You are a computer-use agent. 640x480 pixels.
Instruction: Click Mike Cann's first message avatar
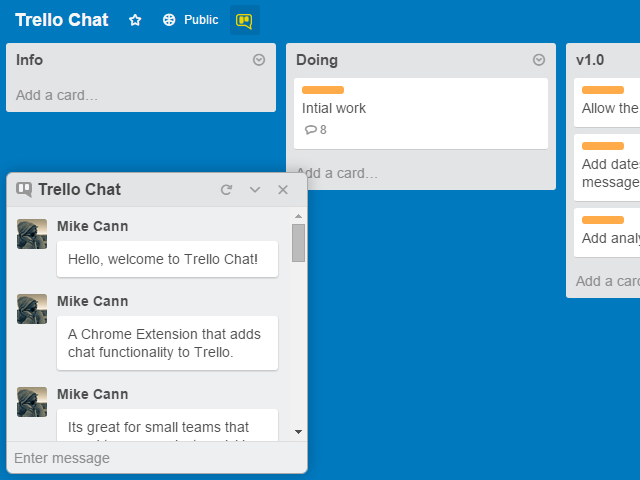32,234
